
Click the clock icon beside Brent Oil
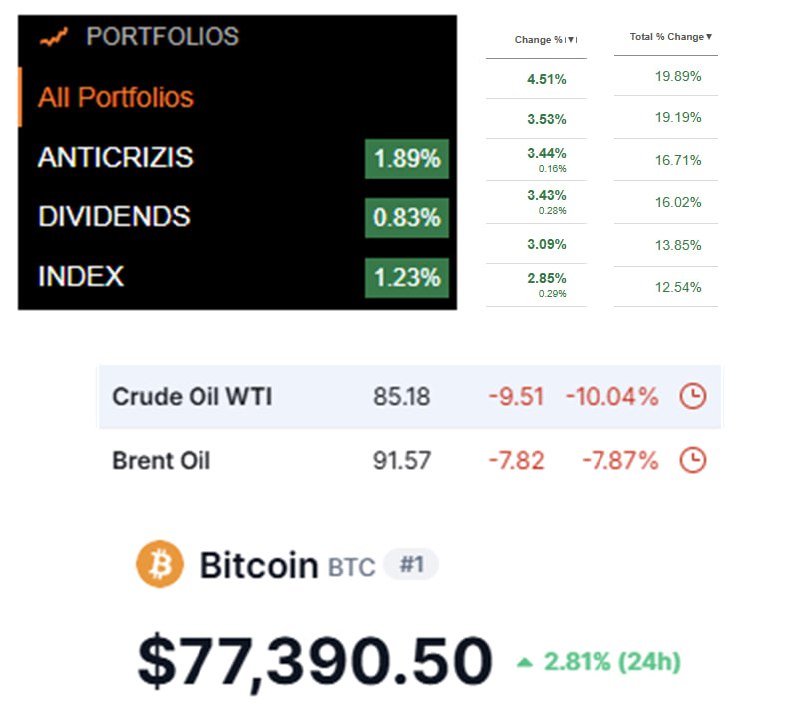(x=692, y=460)
